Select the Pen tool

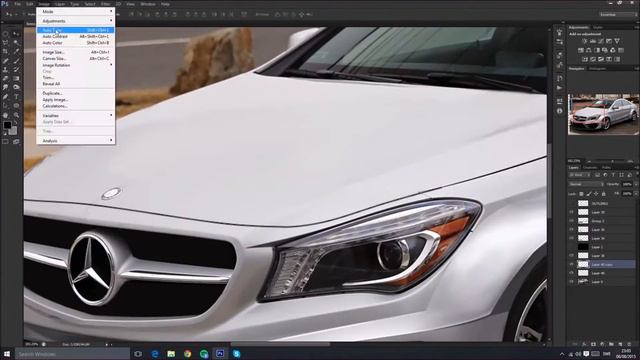click(6, 97)
